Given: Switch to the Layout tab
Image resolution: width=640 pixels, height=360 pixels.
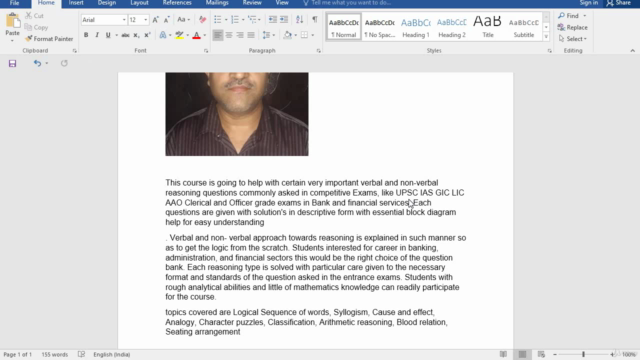Looking at the screenshot, I should click(x=139, y=3).
